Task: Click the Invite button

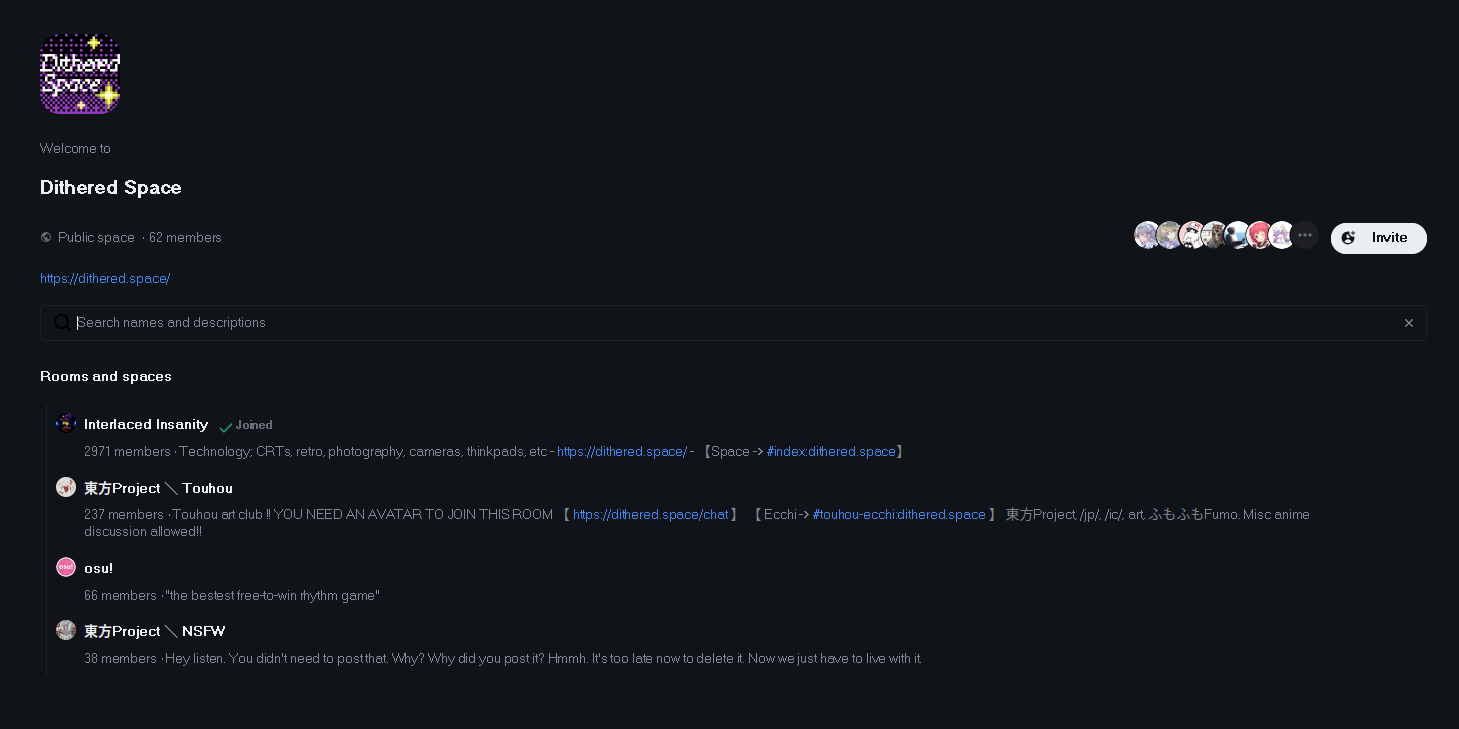Action: (x=1378, y=238)
